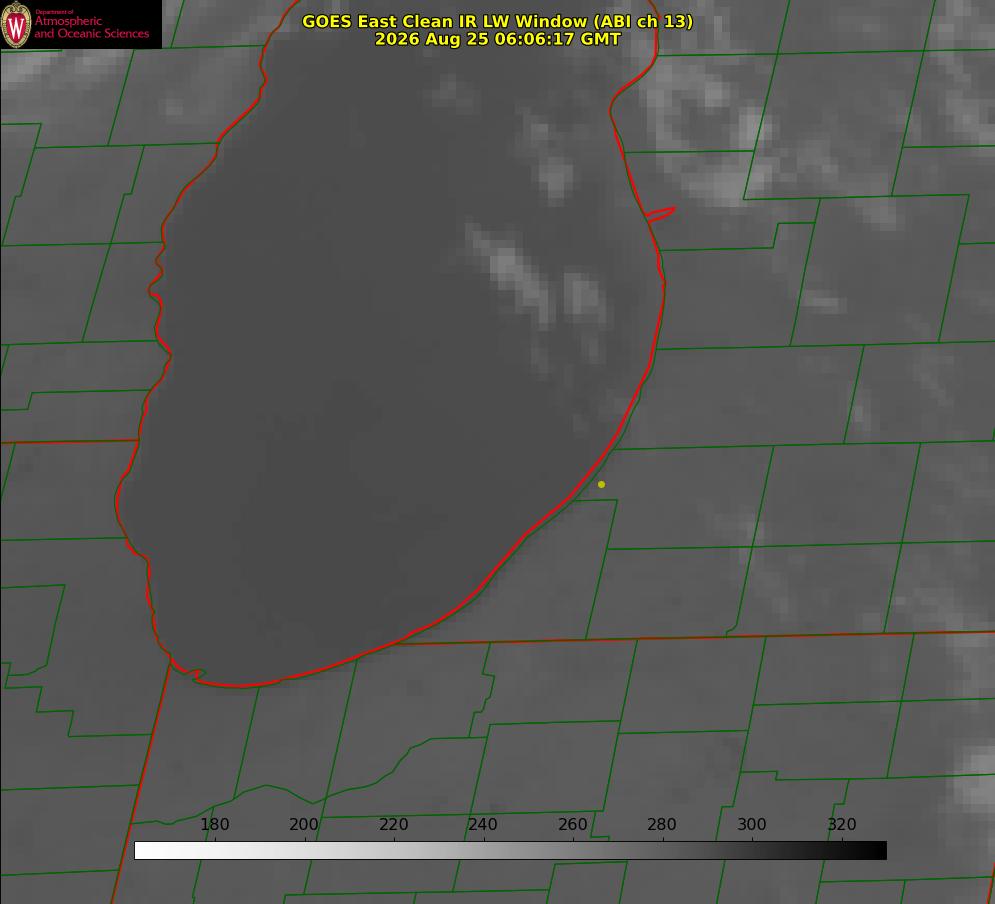The image size is (995, 904).
Task: Click the 300 colorbar label
Action: pos(752,824)
